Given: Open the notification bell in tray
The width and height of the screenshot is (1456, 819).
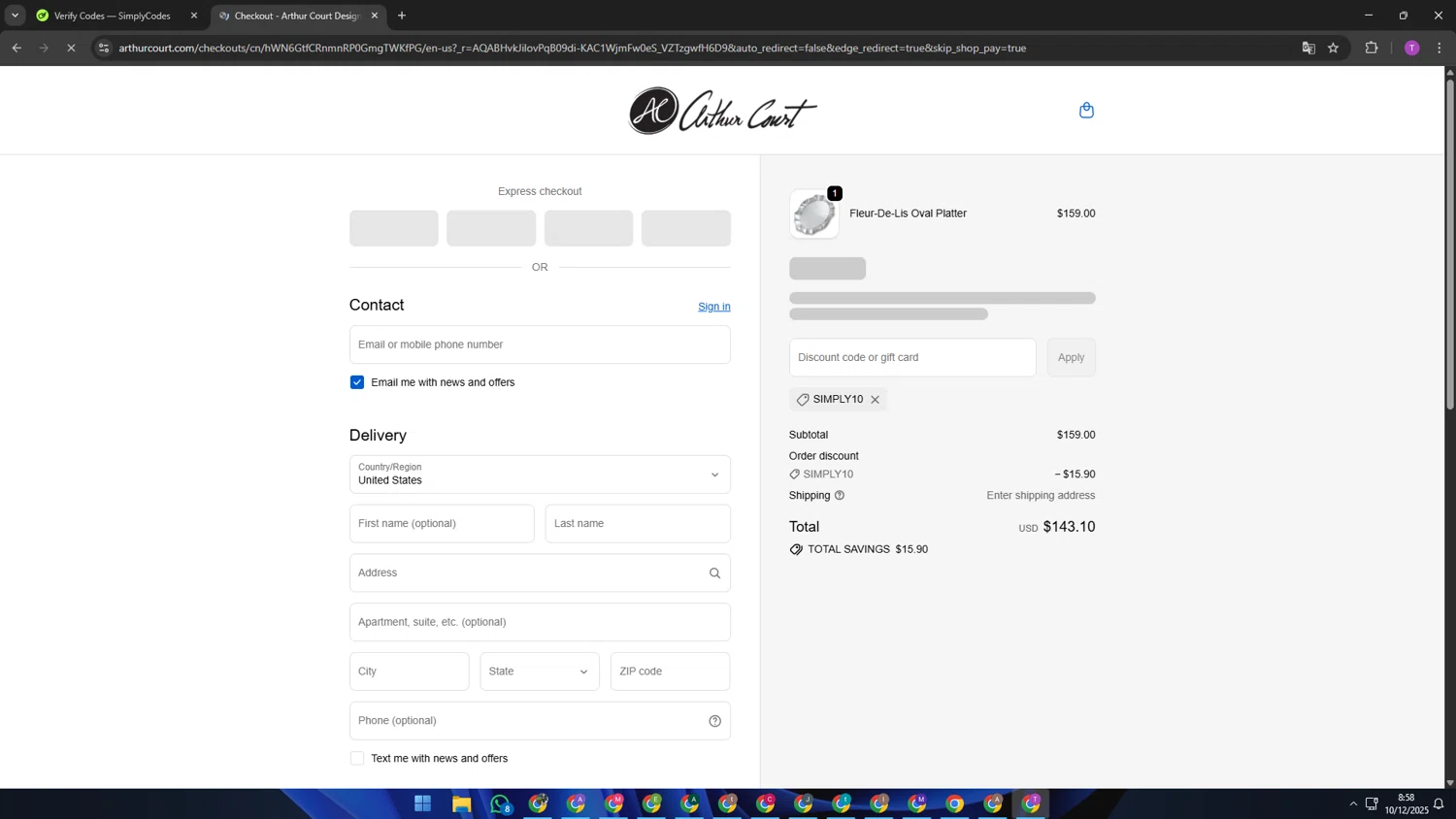Looking at the screenshot, I should (1439, 803).
